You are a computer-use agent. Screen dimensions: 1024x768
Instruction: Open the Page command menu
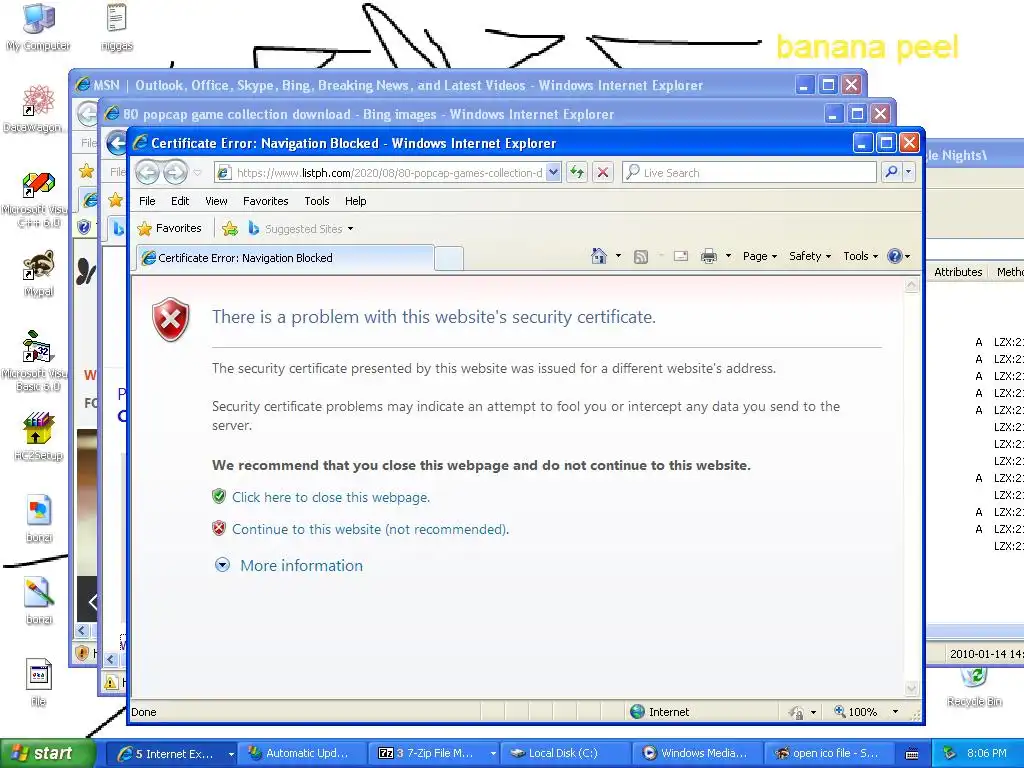(x=760, y=256)
